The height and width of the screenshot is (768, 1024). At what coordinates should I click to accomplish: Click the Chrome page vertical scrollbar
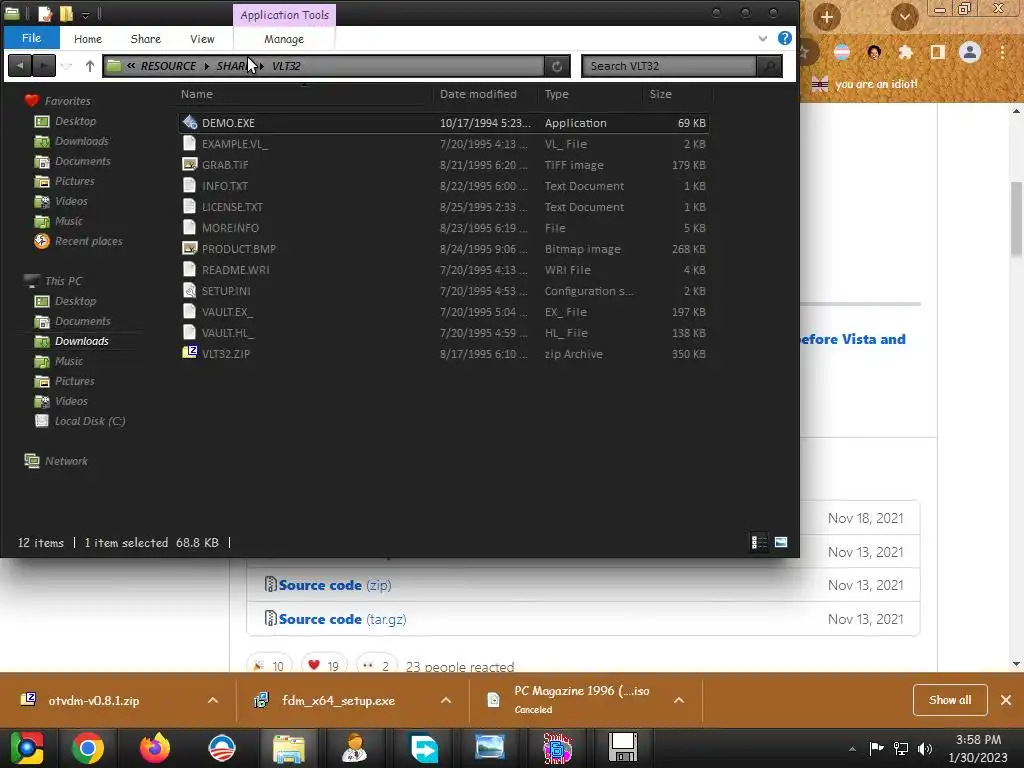1016,219
